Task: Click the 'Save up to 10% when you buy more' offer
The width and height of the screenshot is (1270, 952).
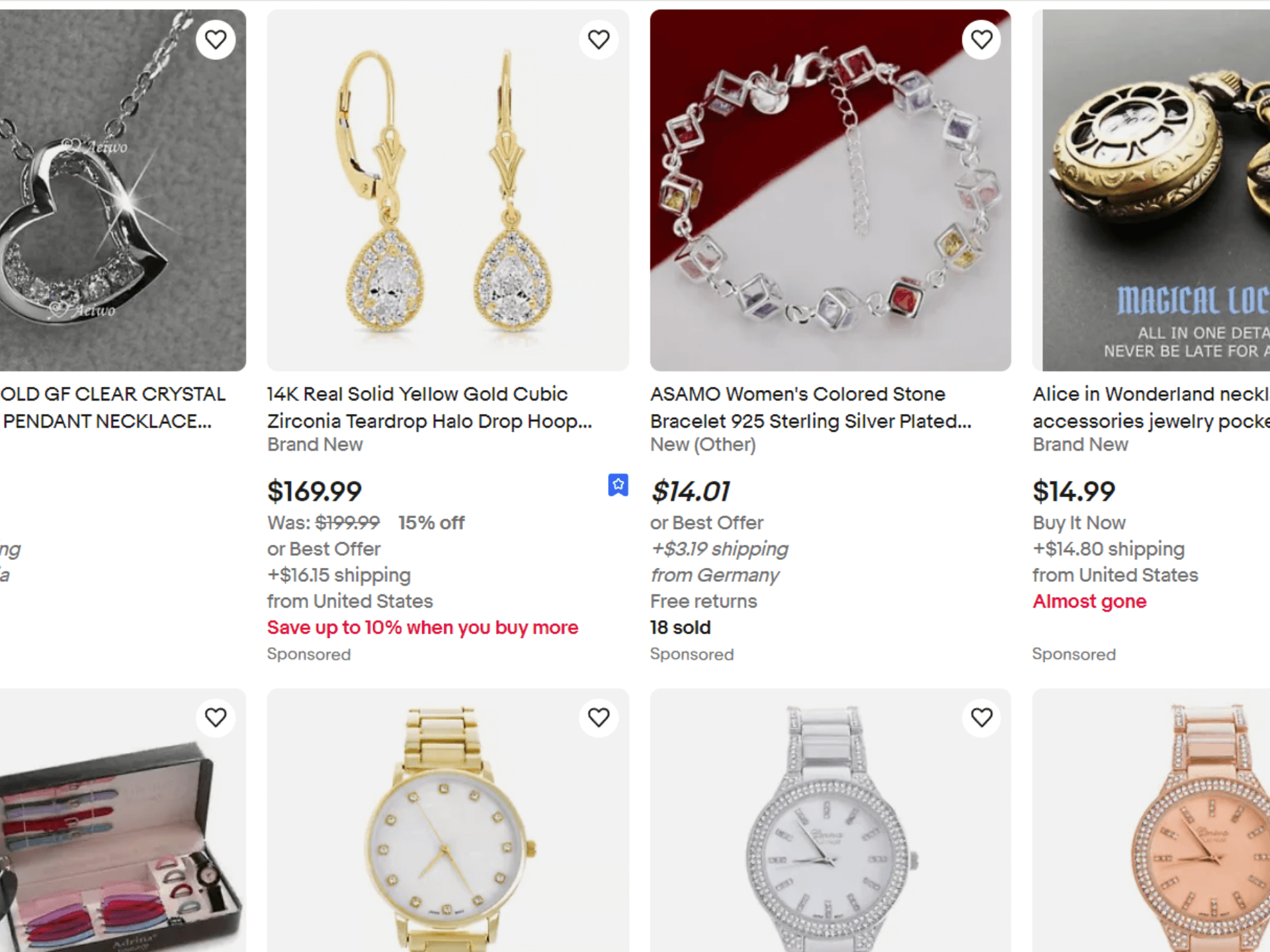Action: point(422,627)
